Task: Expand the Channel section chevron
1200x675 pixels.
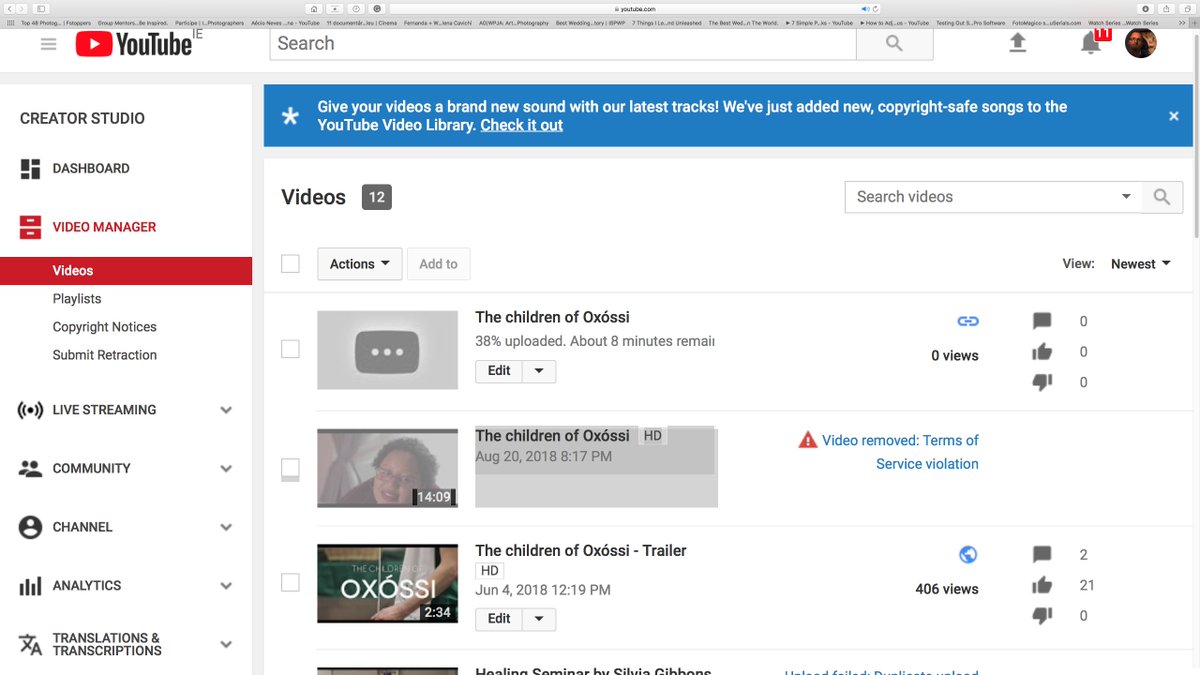Action: 226,527
